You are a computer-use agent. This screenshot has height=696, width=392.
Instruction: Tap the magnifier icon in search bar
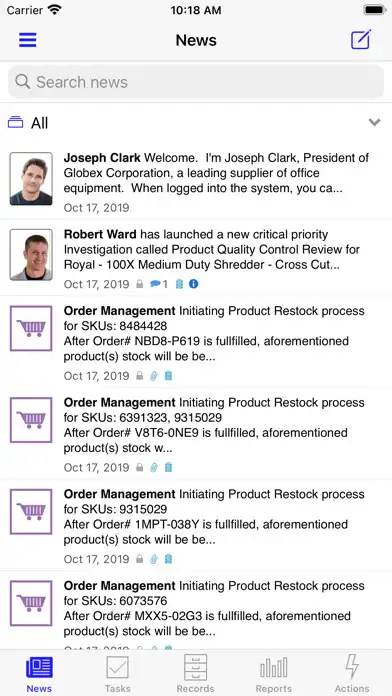(x=23, y=82)
